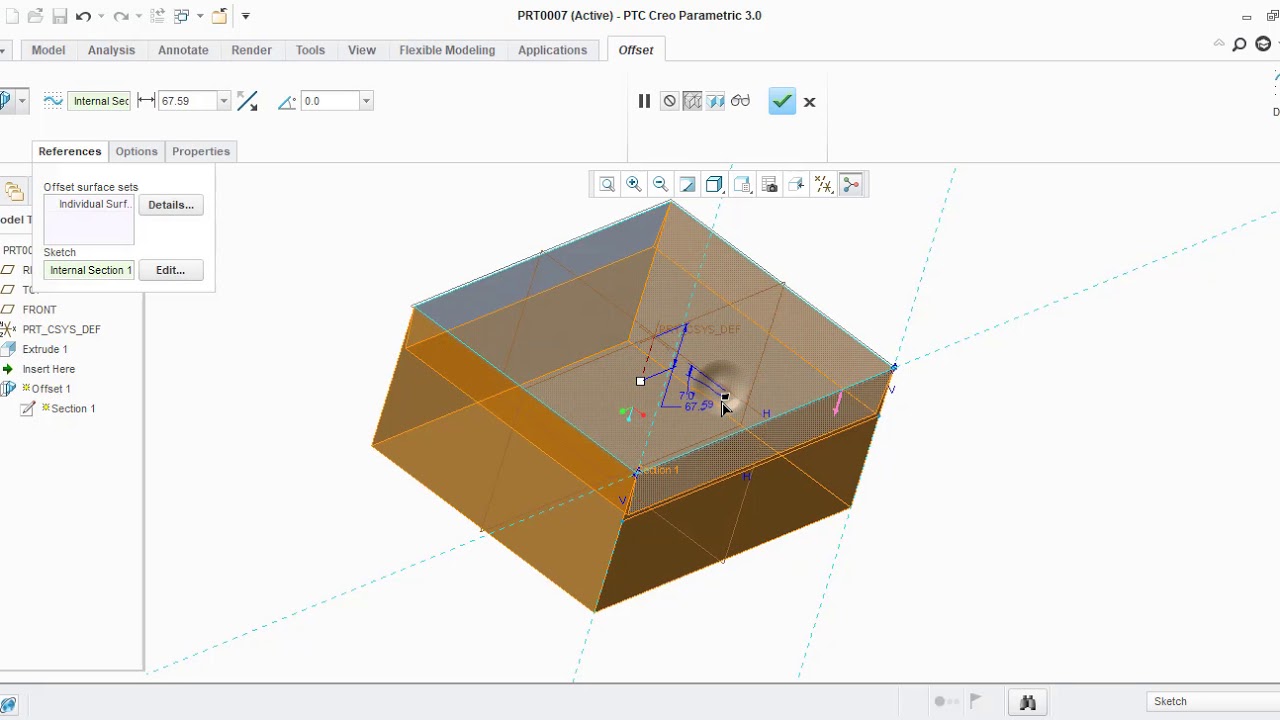Accept the Offset feature with green checkmark
Viewport: 1280px width, 720px height.
[782, 101]
